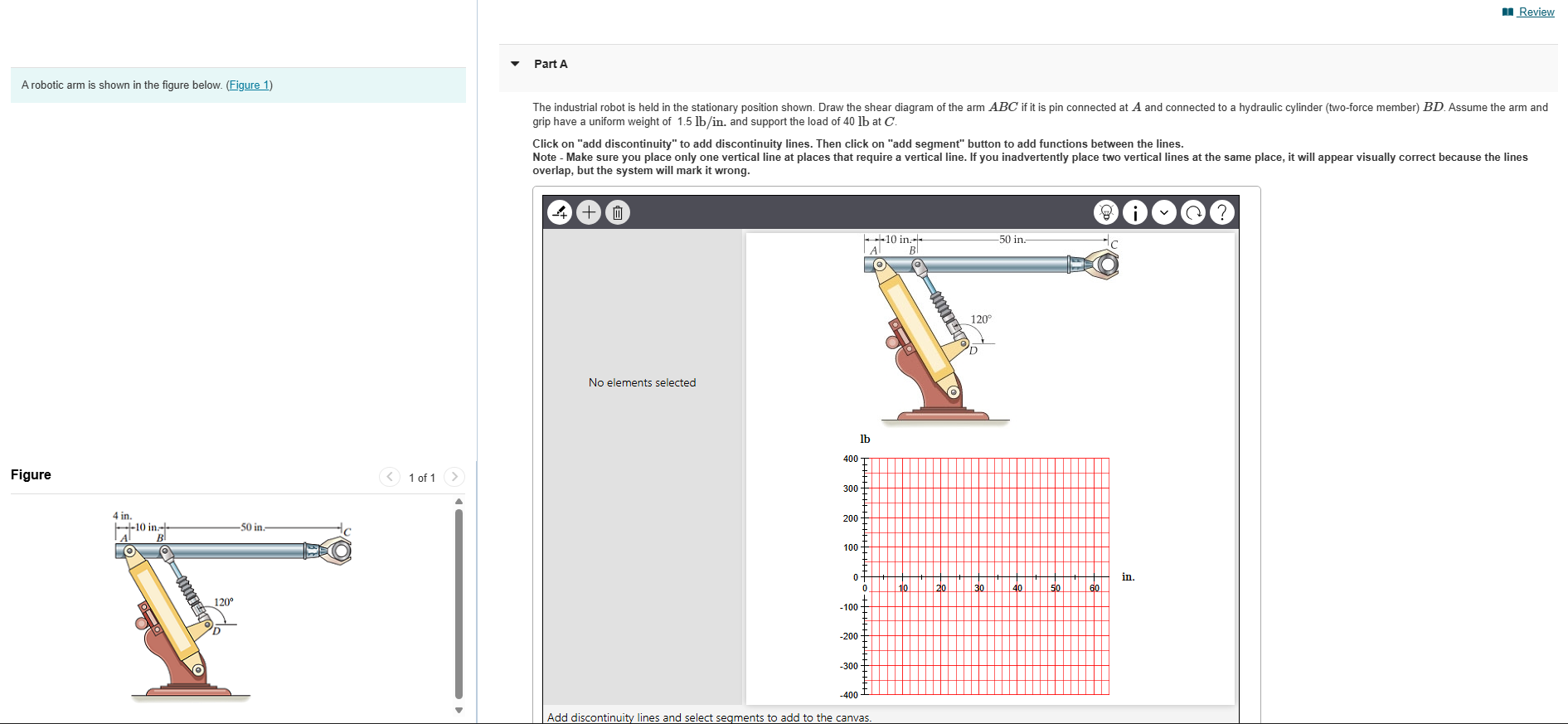This screenshot has width=1568, height=724.
Task: Collapse the Part A section triangle
Action: click(515, 64)
